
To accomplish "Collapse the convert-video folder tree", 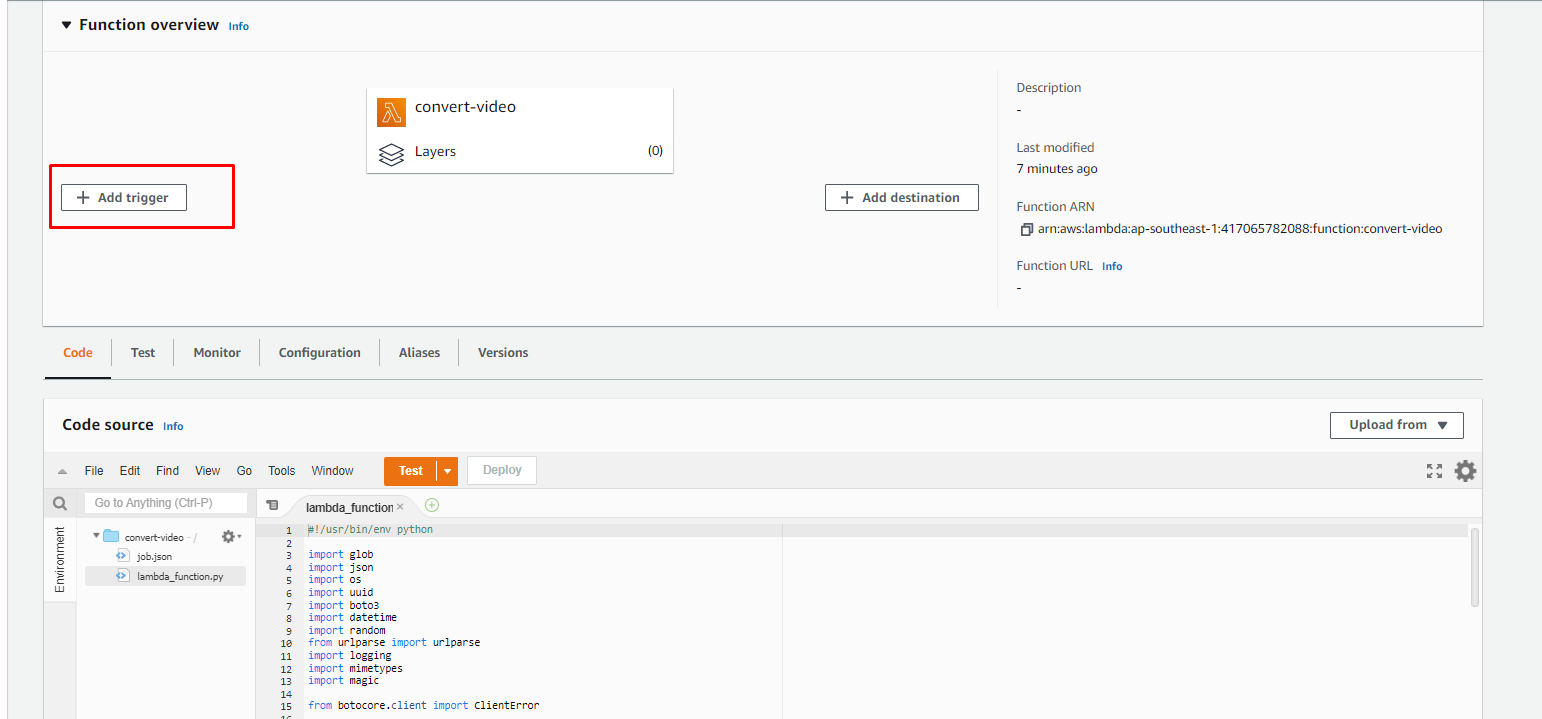I will tap(96, 536).
